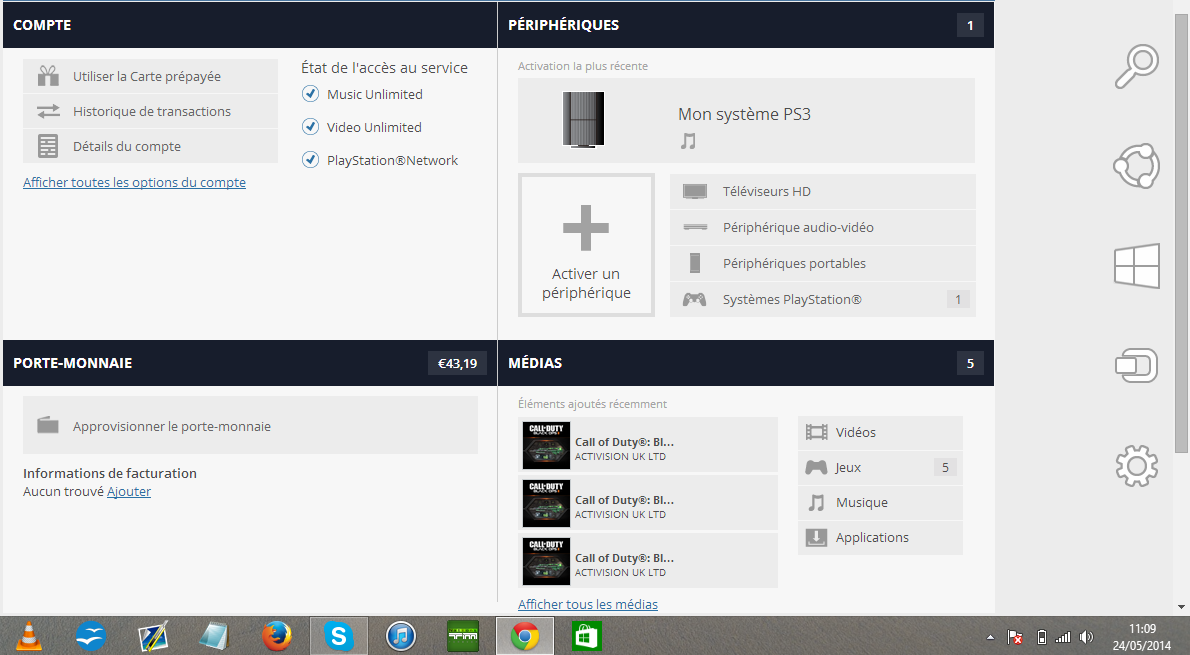Open the Windows Start charm
The height and width of the screenshot is (655, 1190).
tap(1137, 266)
